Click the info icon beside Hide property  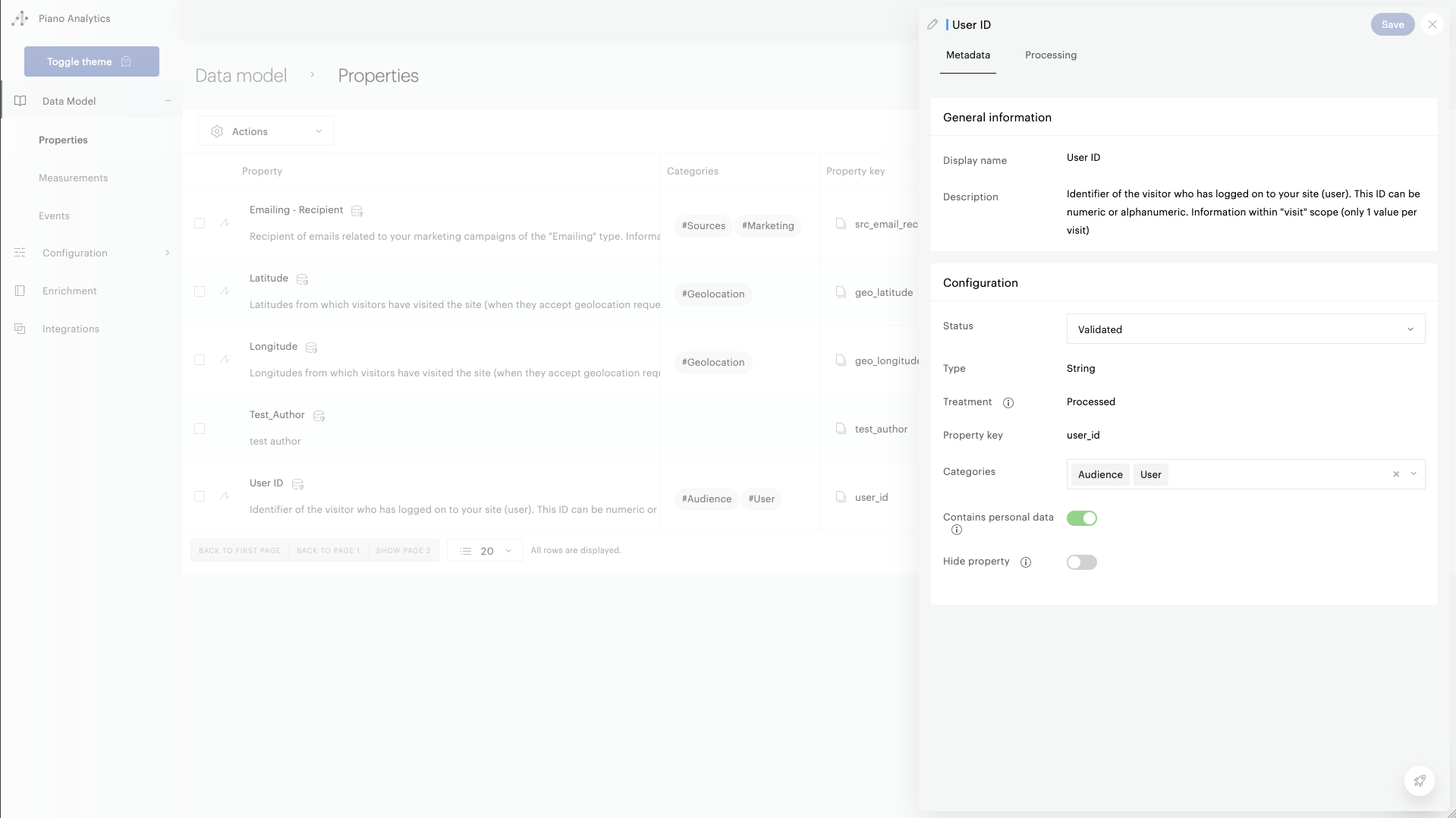click(1026, 562)
